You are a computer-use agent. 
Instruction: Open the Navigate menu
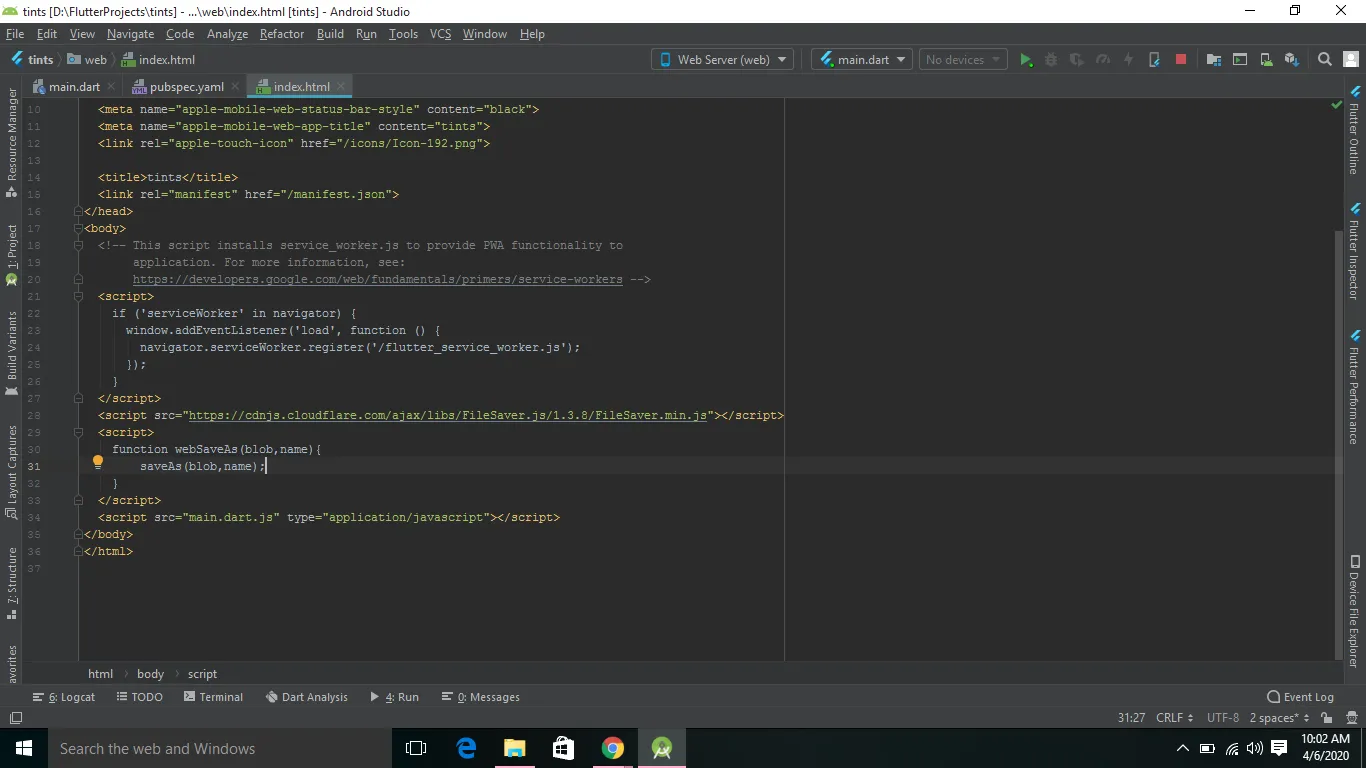(x=131, y=34)
